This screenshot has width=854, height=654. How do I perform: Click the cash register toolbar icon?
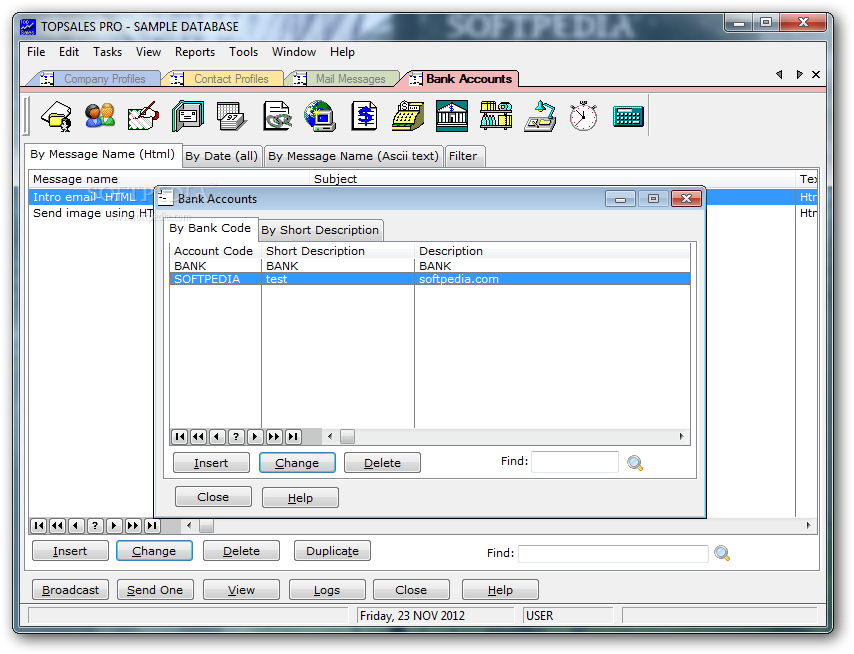[x=408, y=117]
